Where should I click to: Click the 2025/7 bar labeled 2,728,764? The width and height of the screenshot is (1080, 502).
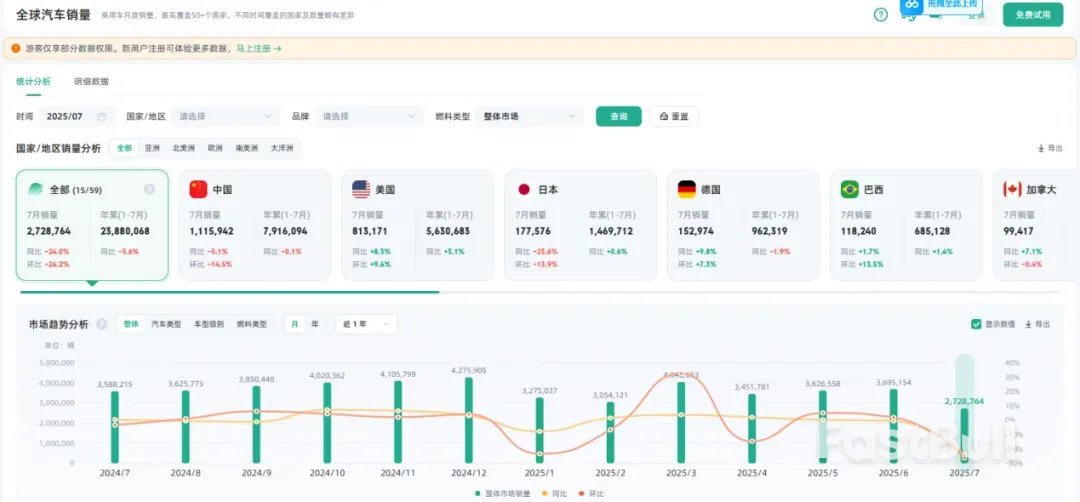click(x=964, y=435)
